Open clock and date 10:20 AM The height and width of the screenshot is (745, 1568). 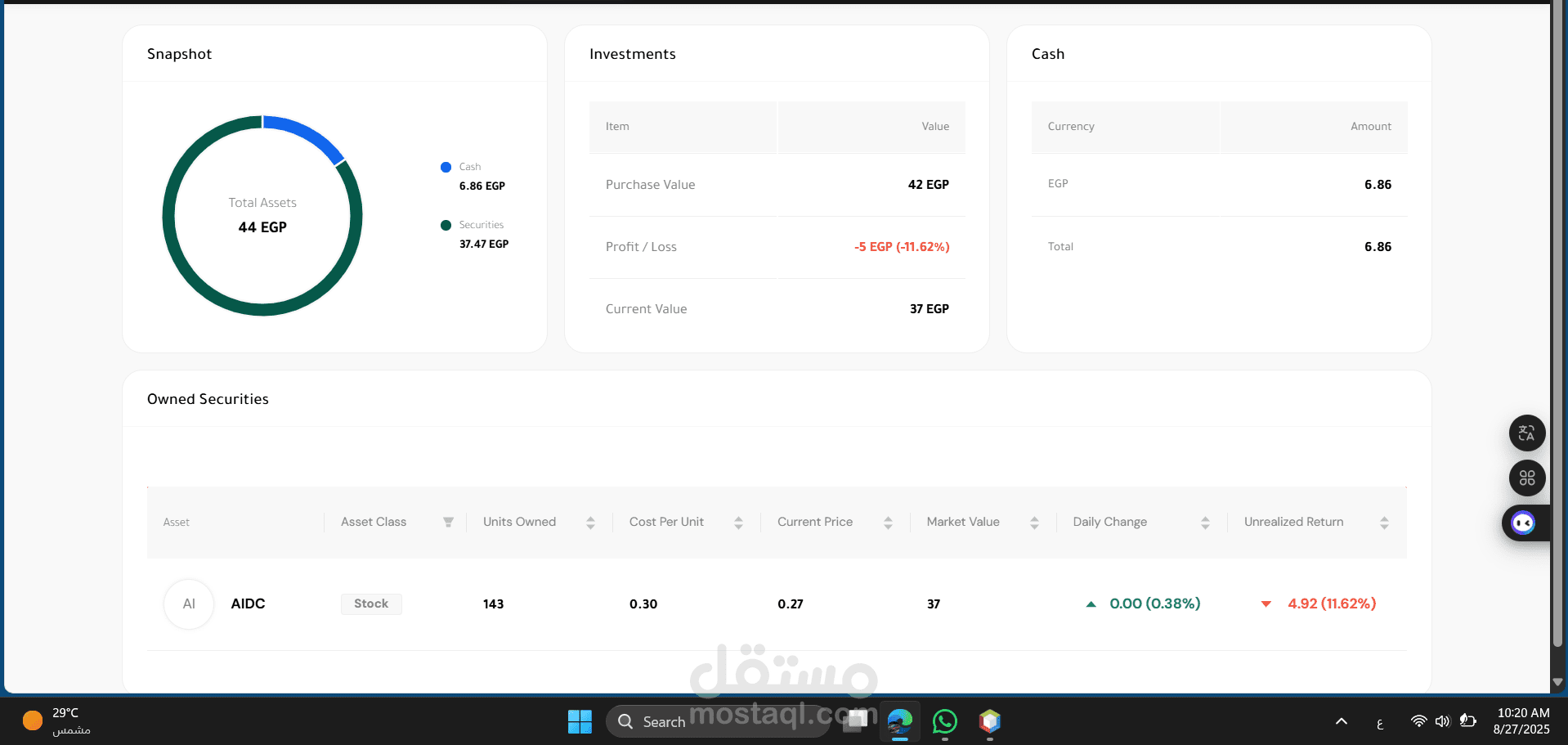(1521, 721)
